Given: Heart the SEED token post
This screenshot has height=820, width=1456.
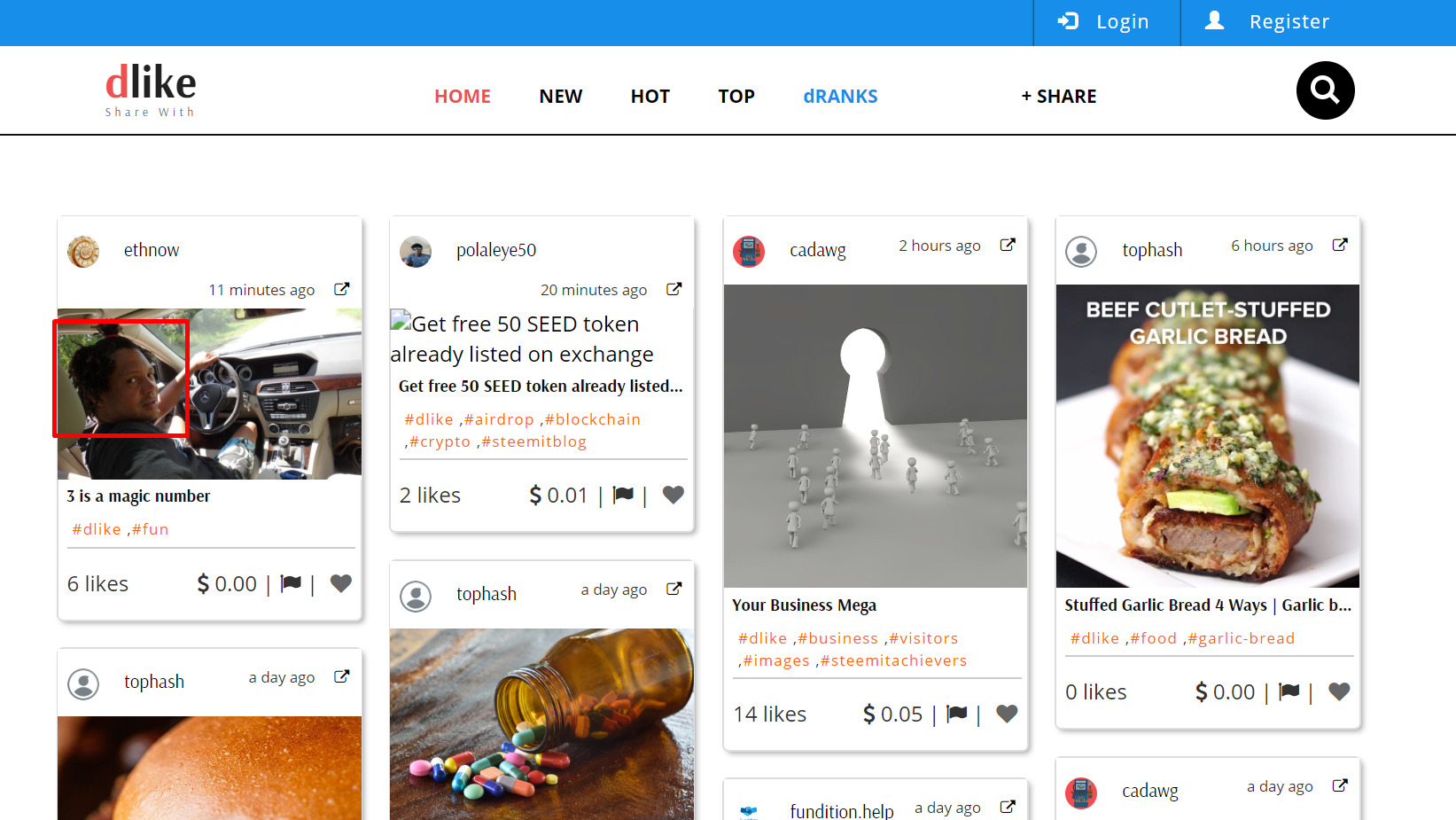Looking at the screenshot, I should click(x=673, y=495).
